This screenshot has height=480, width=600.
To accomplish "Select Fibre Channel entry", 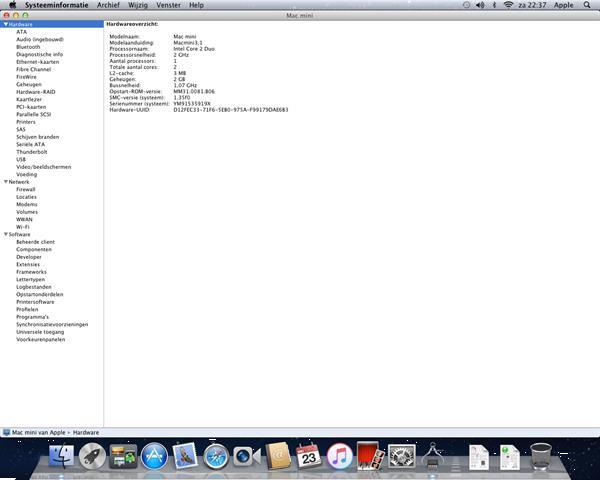I will (x=33, y=69).
